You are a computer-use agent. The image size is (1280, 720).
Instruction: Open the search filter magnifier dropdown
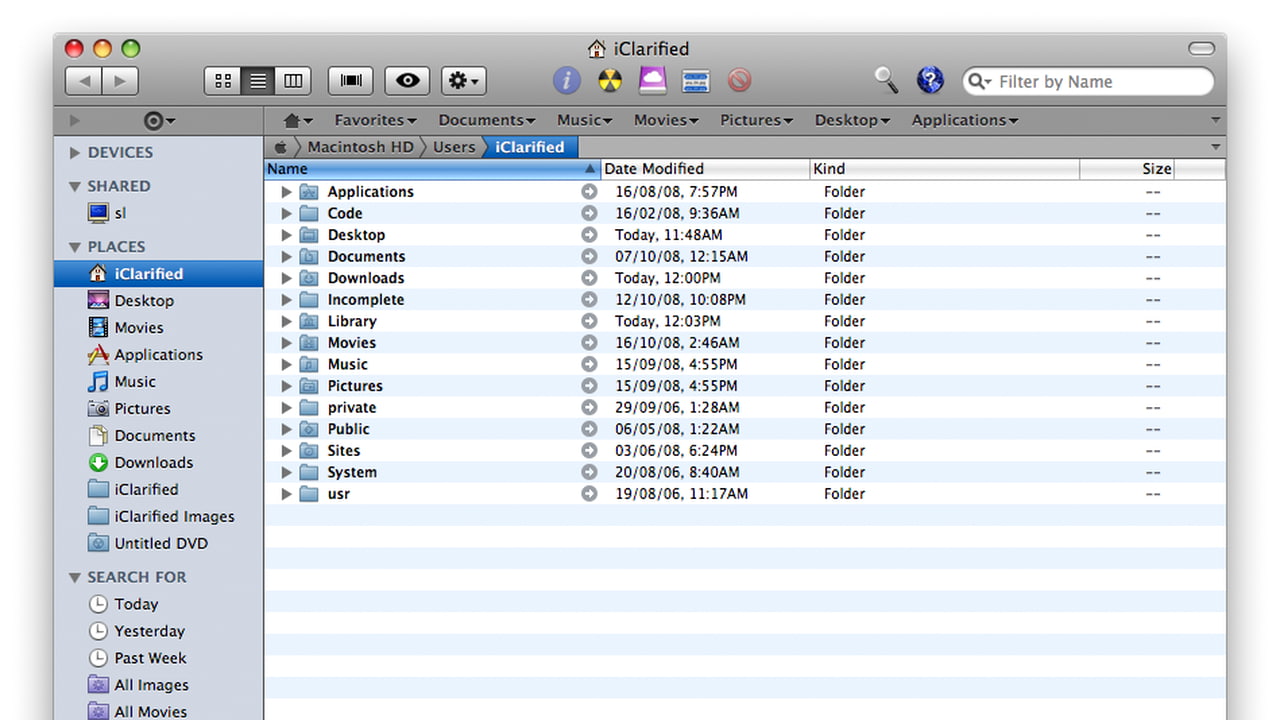tap(980, 82)
